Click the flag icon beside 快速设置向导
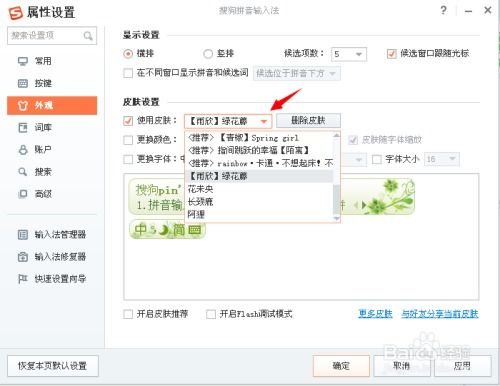 23,279
